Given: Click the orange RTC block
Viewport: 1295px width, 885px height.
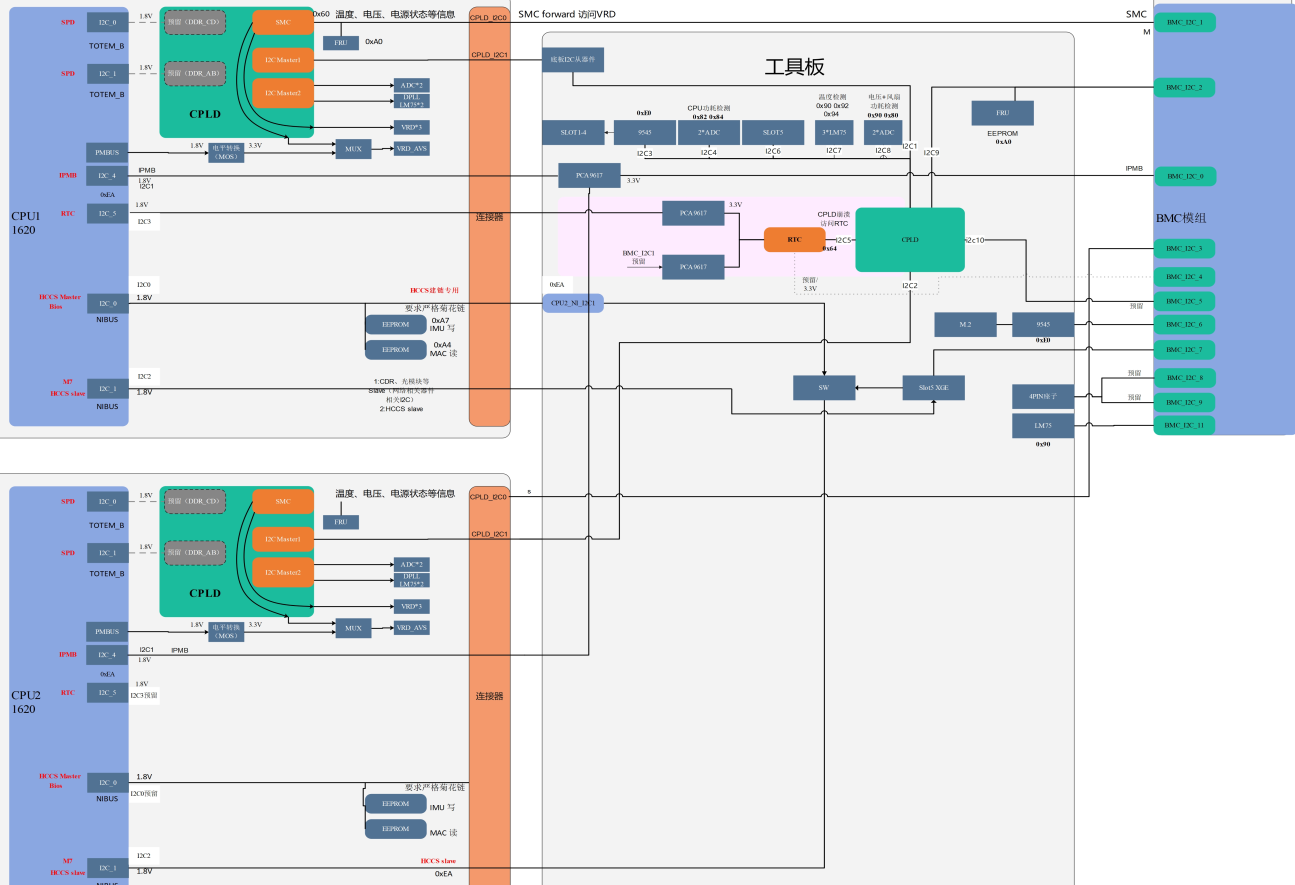Looking at the screenshot, I should [794, 240].
